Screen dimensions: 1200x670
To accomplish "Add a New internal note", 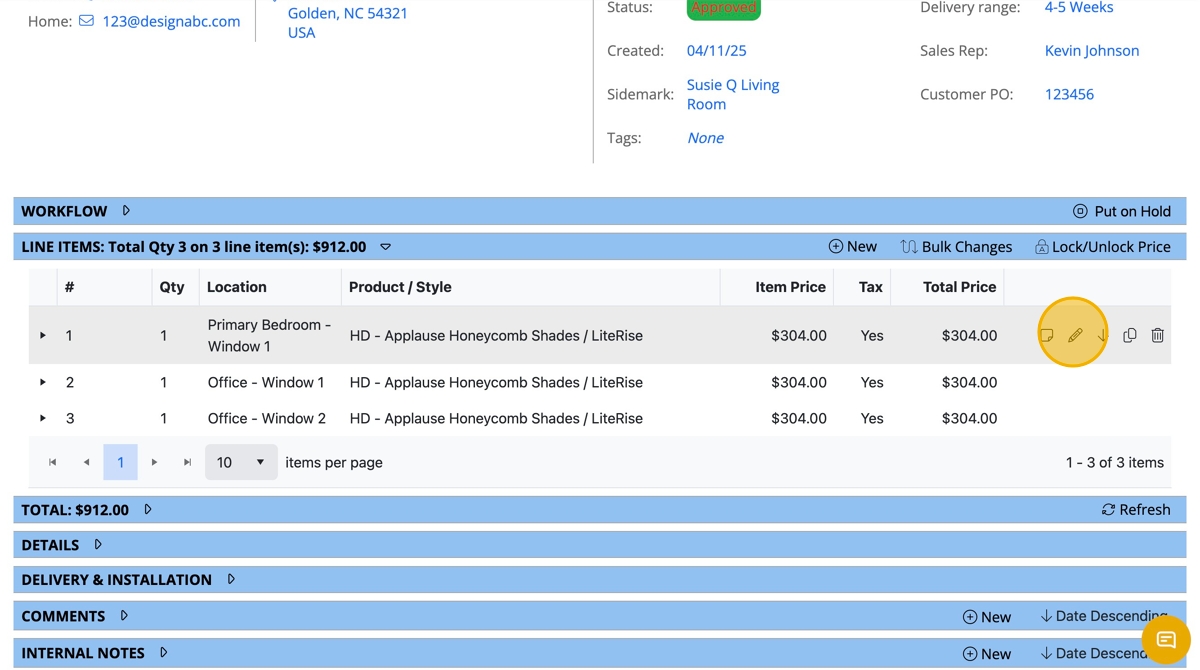I will (x=987, y=654).
